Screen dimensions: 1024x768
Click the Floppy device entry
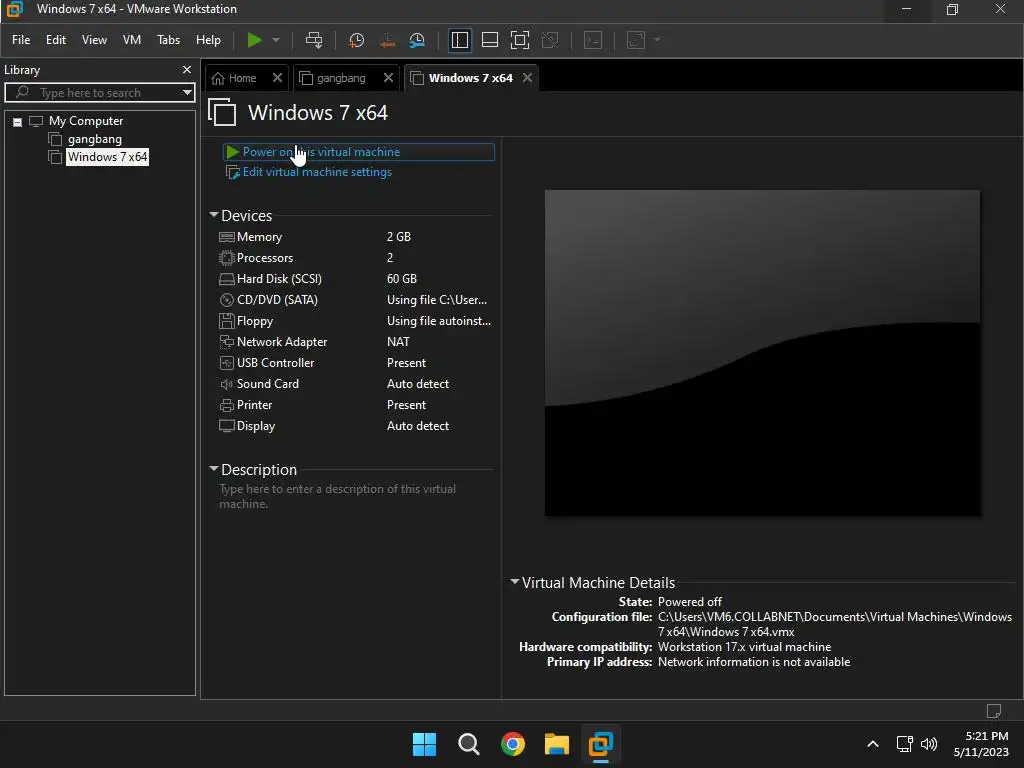[355, 321]
